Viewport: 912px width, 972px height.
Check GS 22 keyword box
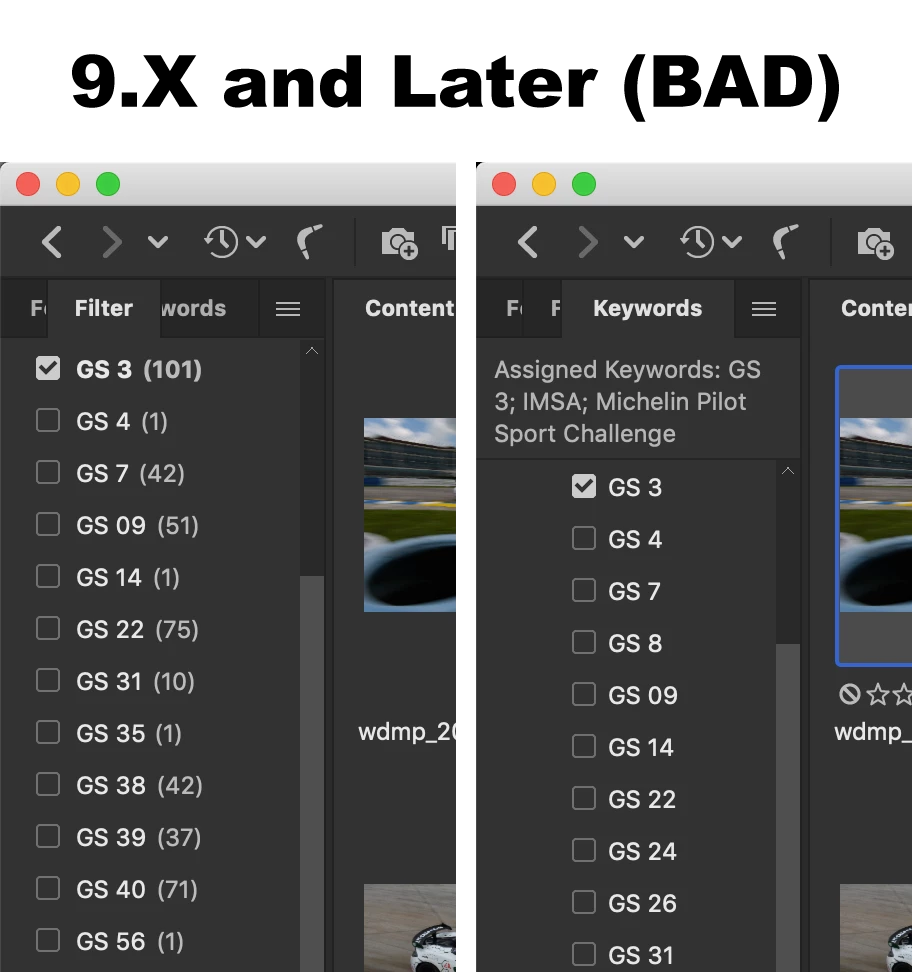point(583,799)
